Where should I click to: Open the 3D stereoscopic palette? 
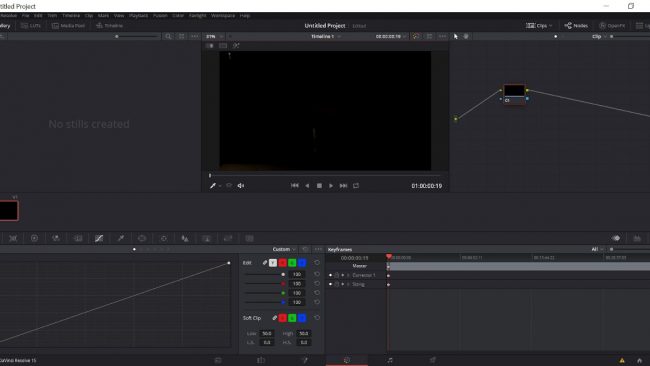pyautogui.click(x=249, y=238)
